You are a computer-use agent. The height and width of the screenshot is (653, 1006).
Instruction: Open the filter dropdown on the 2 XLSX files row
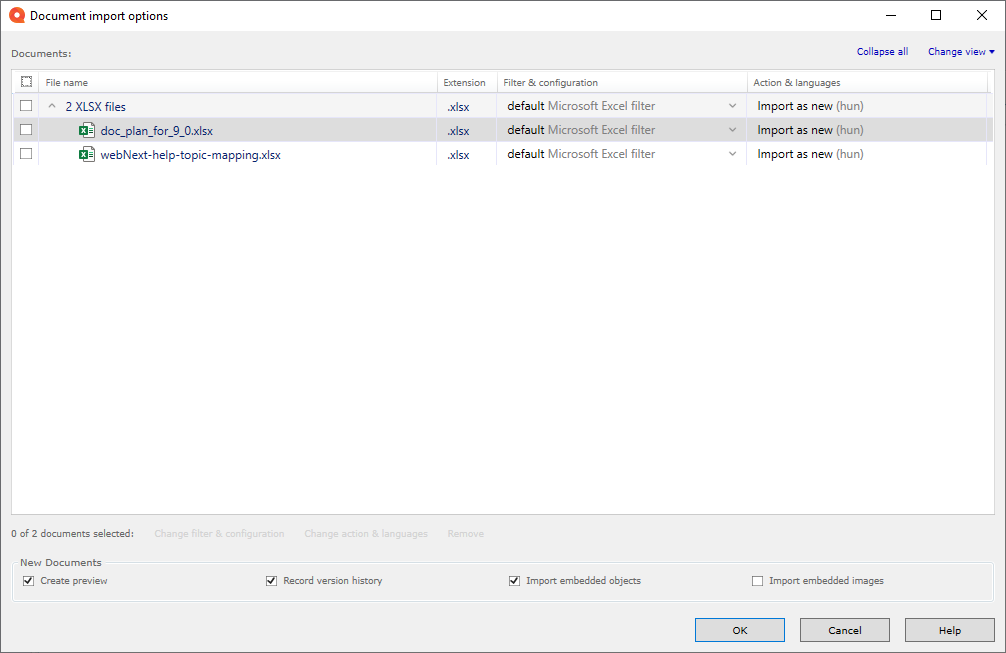pos(733,106)
